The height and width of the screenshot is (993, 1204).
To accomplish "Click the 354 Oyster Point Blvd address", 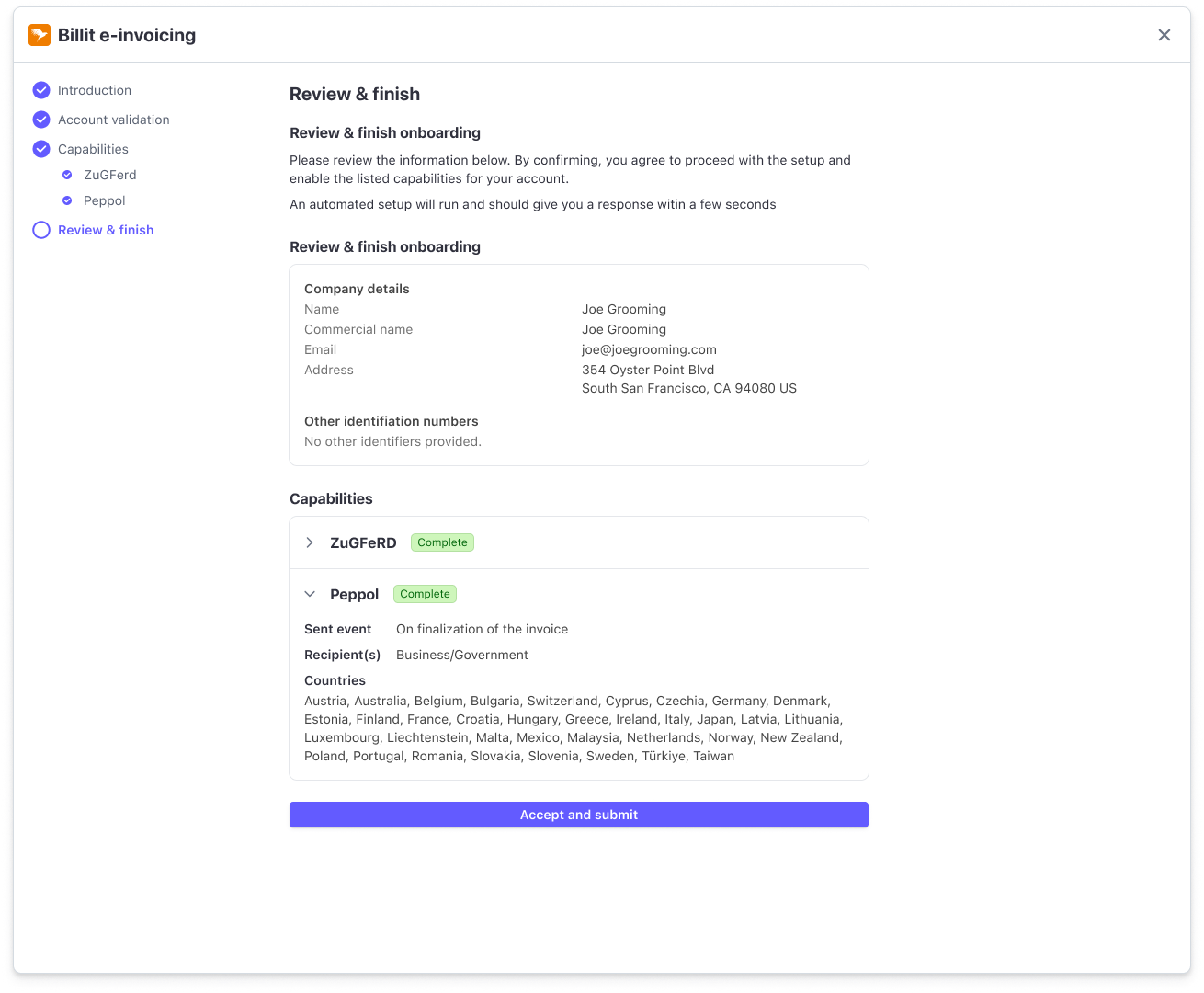I will coord(648,370).
